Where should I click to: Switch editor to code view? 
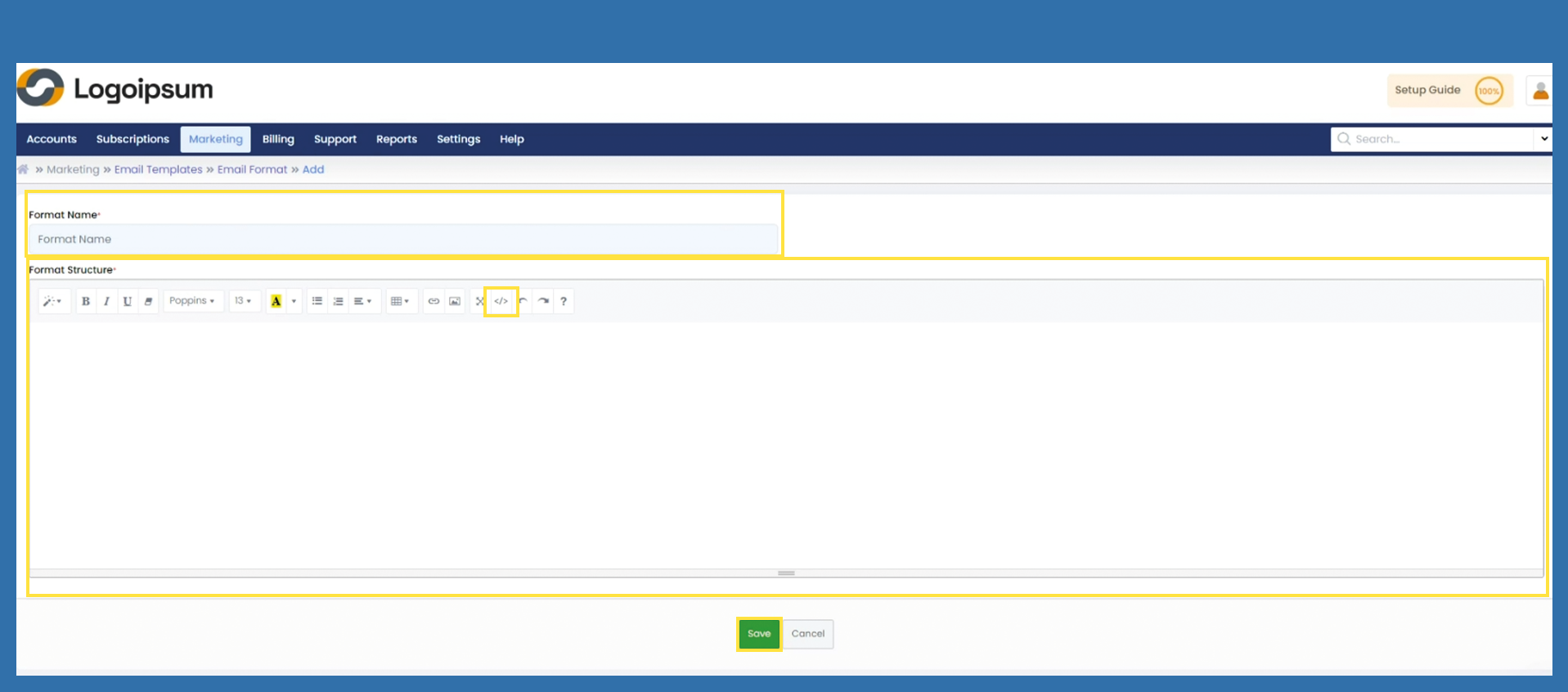[501, 301]
